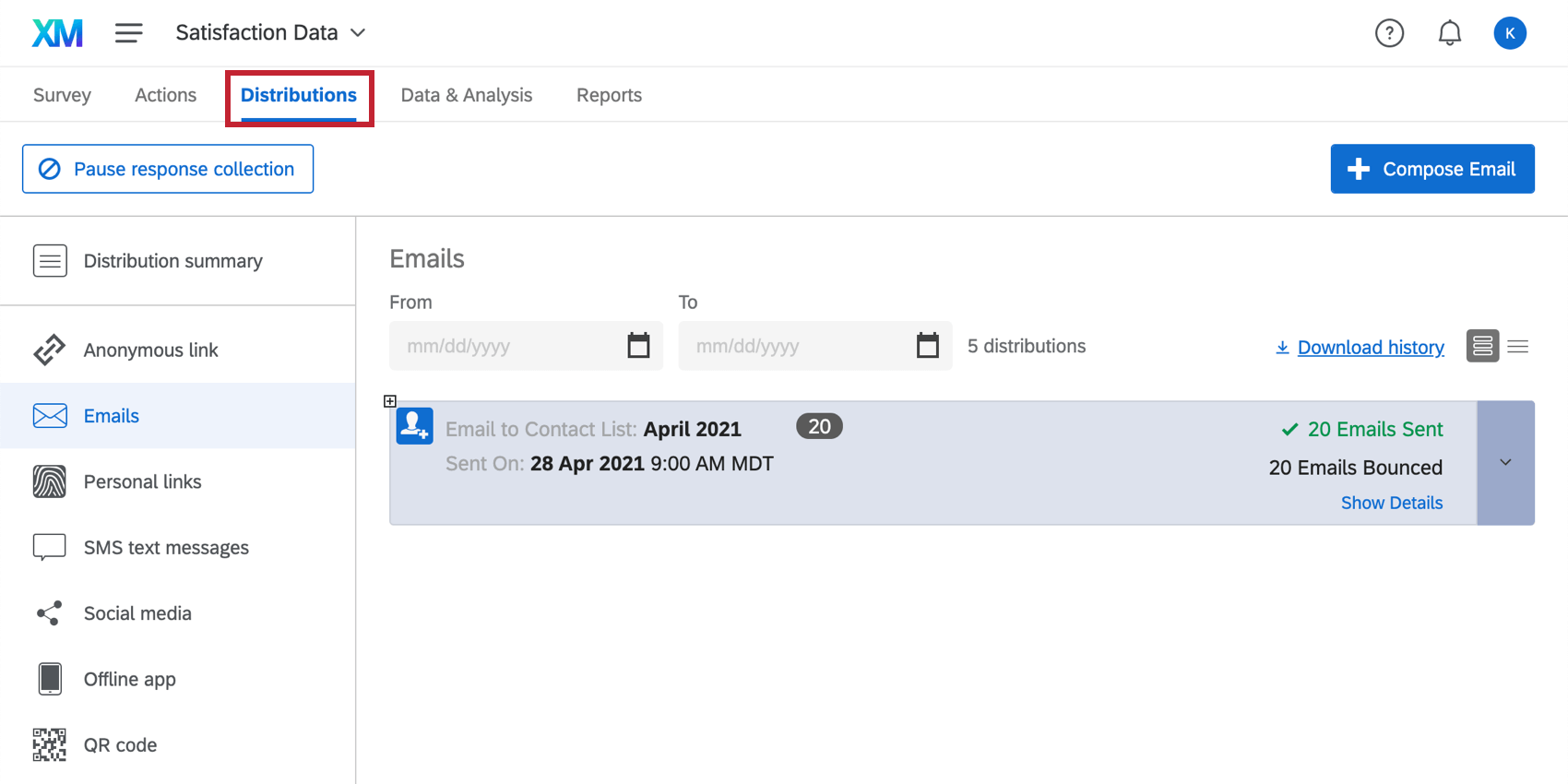This screenshot has height=784, width=1568.
Task: Click the From date input field
Action: [507, 346]
